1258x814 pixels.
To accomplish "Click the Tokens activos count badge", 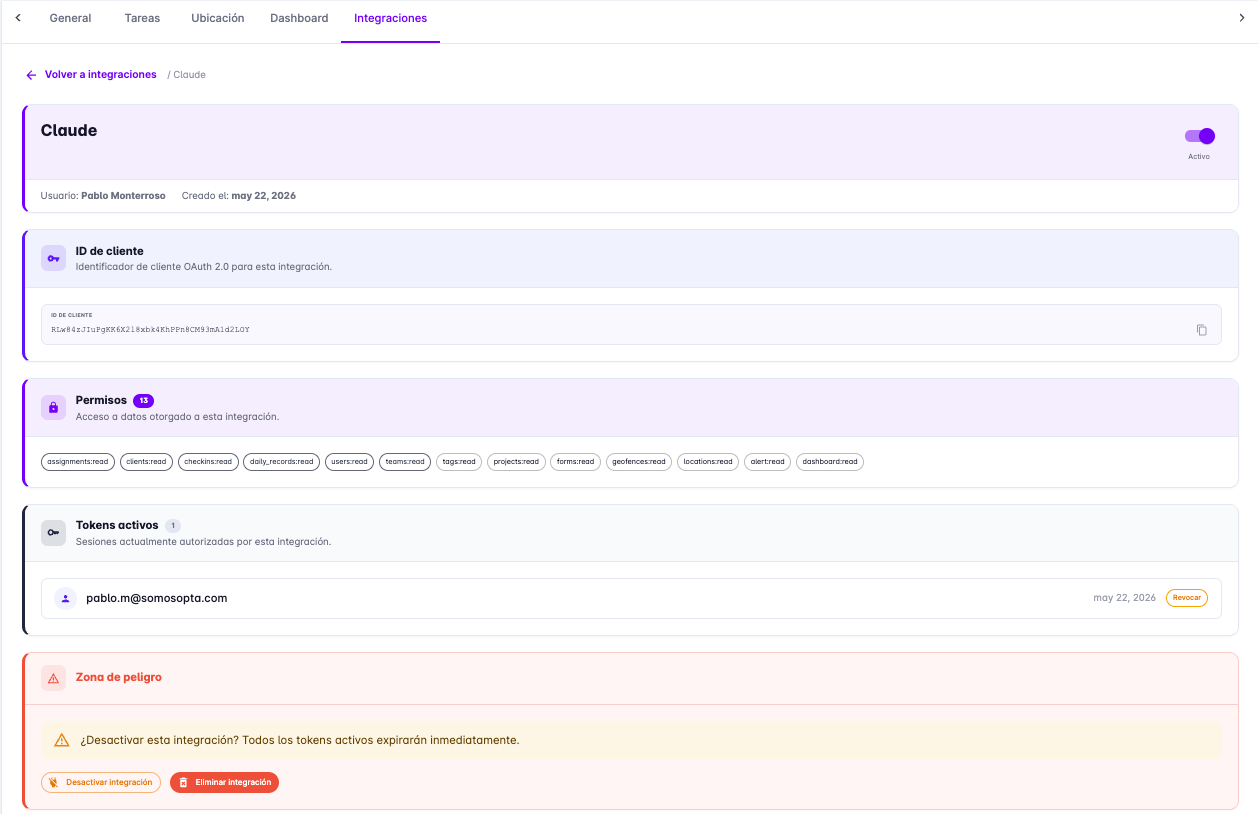I will pyautogui.click(x=173, y=525).
